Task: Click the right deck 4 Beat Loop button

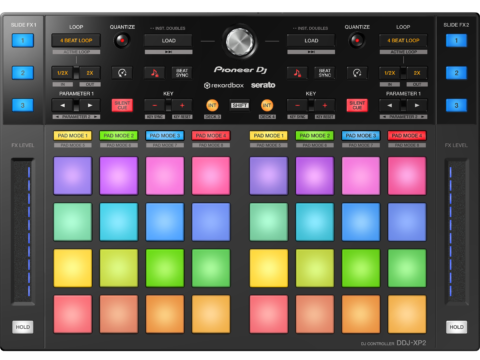Action: point(403,41)
